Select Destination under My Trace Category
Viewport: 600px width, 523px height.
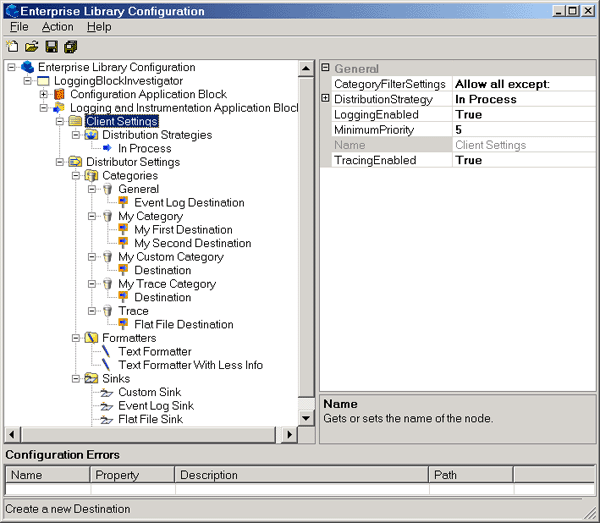[163, 297]
